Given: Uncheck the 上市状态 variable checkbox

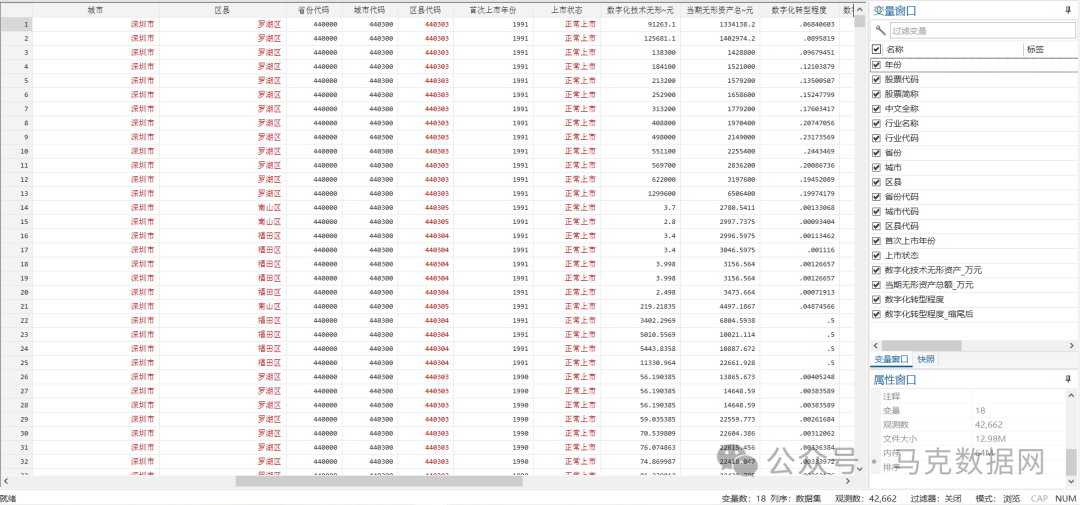Looking at the screenshot, I should click(877, 256).
